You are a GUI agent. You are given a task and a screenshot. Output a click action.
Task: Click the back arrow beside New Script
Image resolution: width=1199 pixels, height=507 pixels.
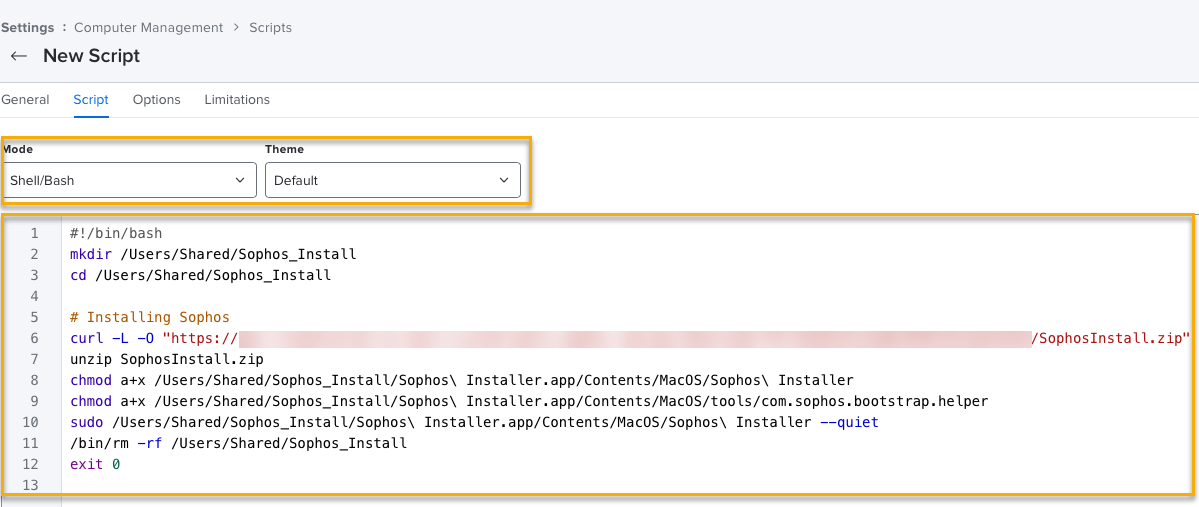18,56
